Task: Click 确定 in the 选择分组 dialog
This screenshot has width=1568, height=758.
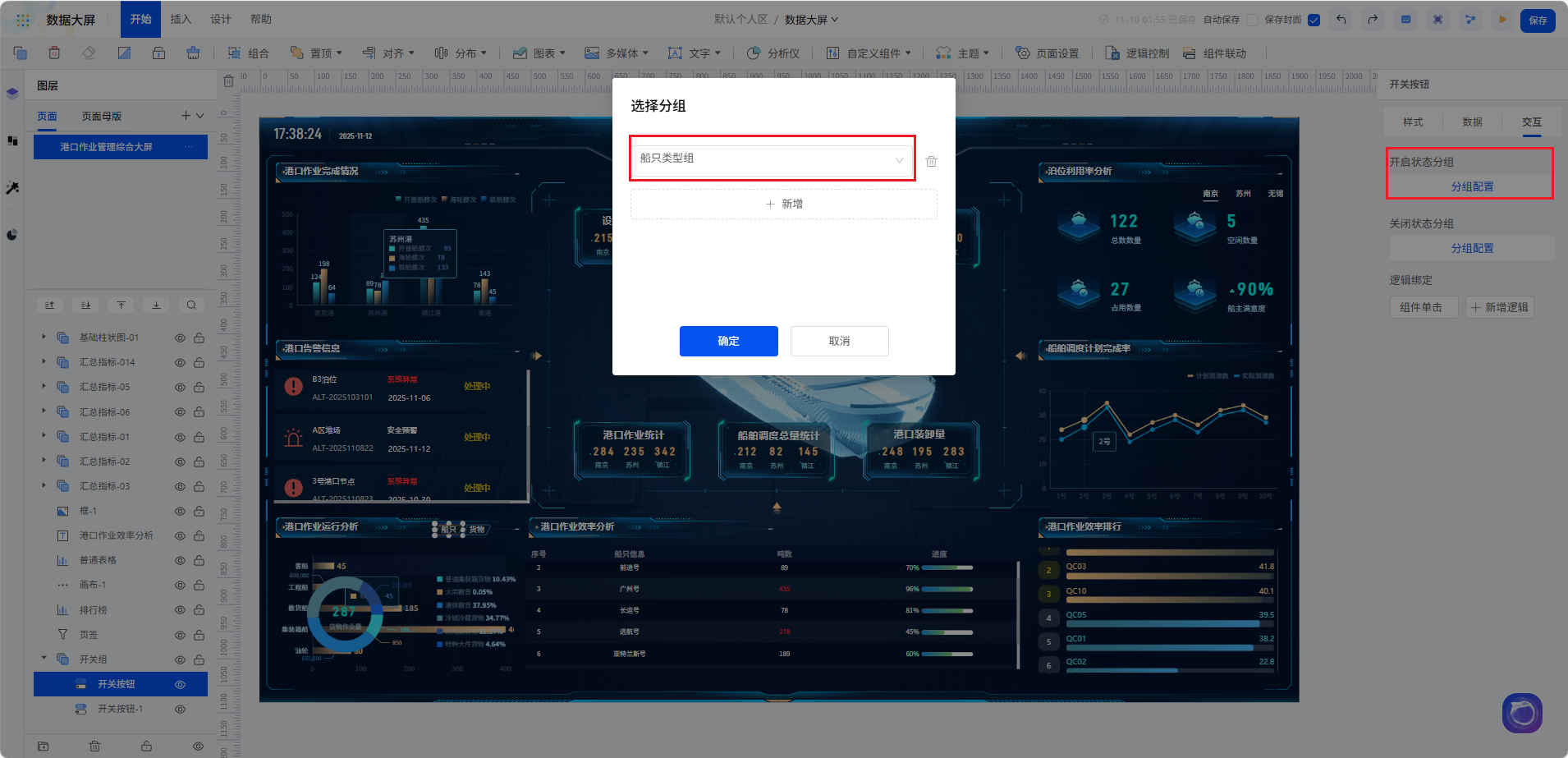Action: click(729, 342)
